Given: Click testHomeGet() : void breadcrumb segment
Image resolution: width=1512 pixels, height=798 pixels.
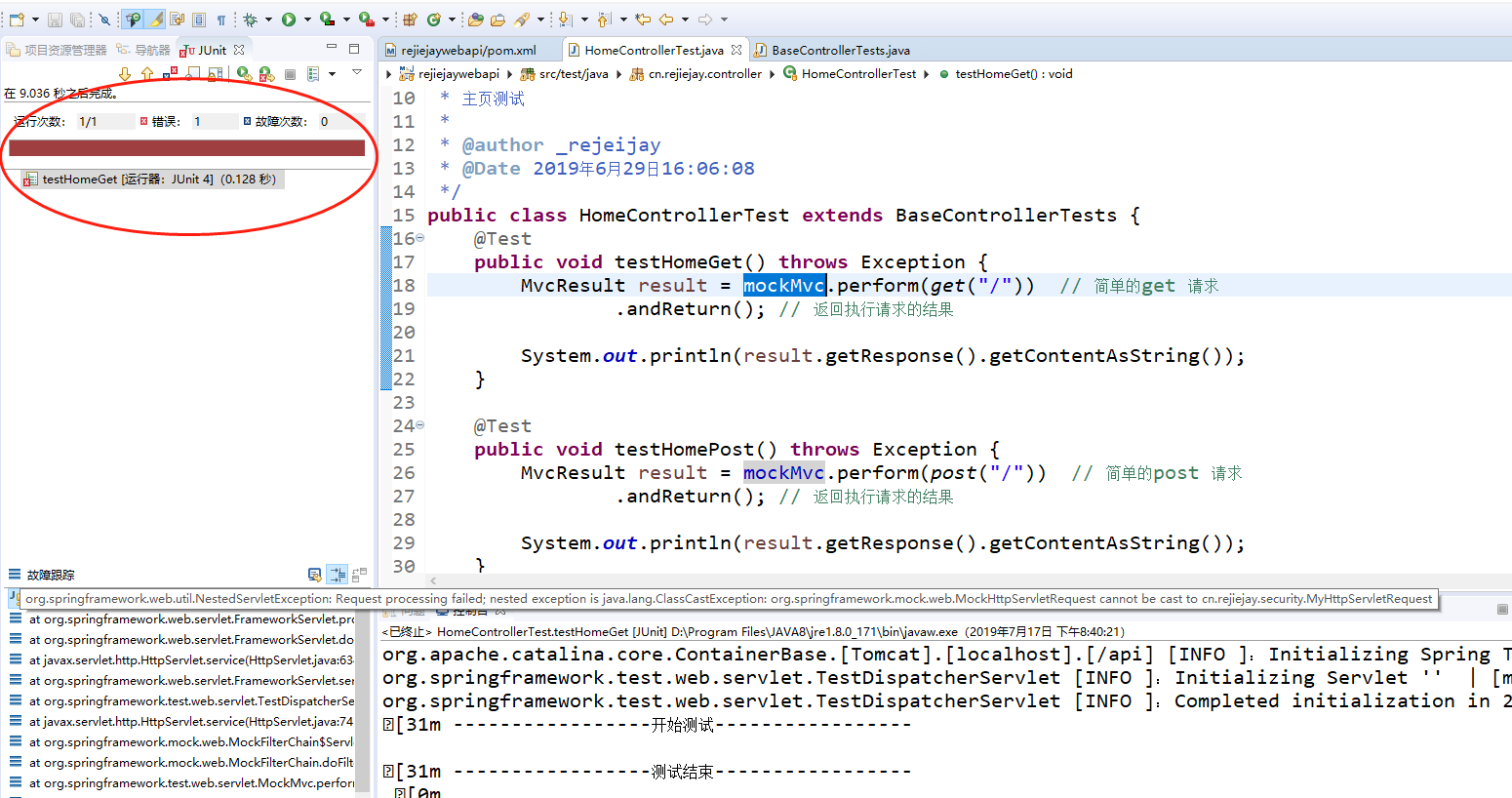Looking at the screenshot, I should pyautogui.click(x=1006, y=74).
